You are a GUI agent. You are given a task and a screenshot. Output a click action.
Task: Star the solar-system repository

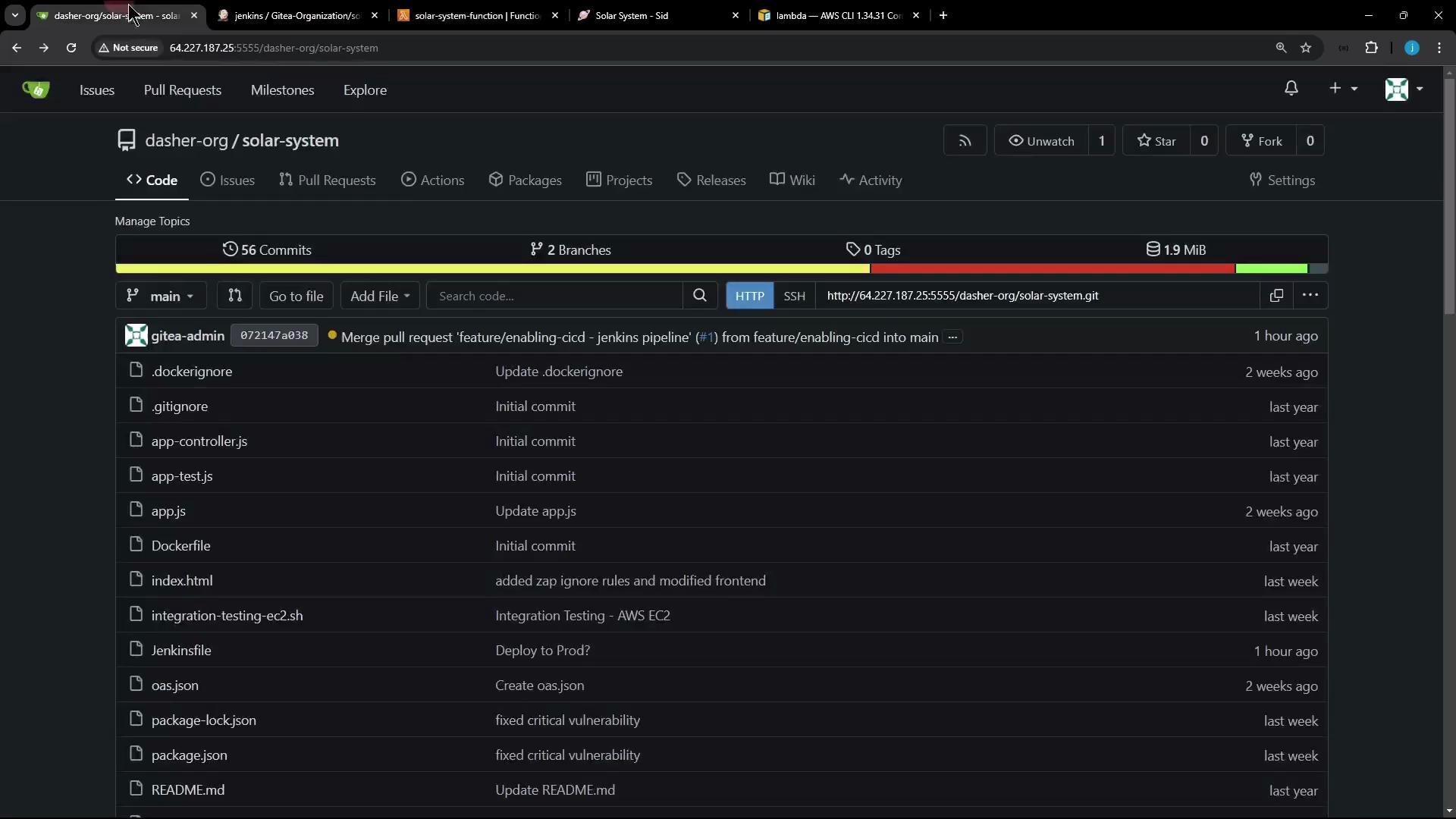pyautogui.click(x=1156, y=141)
